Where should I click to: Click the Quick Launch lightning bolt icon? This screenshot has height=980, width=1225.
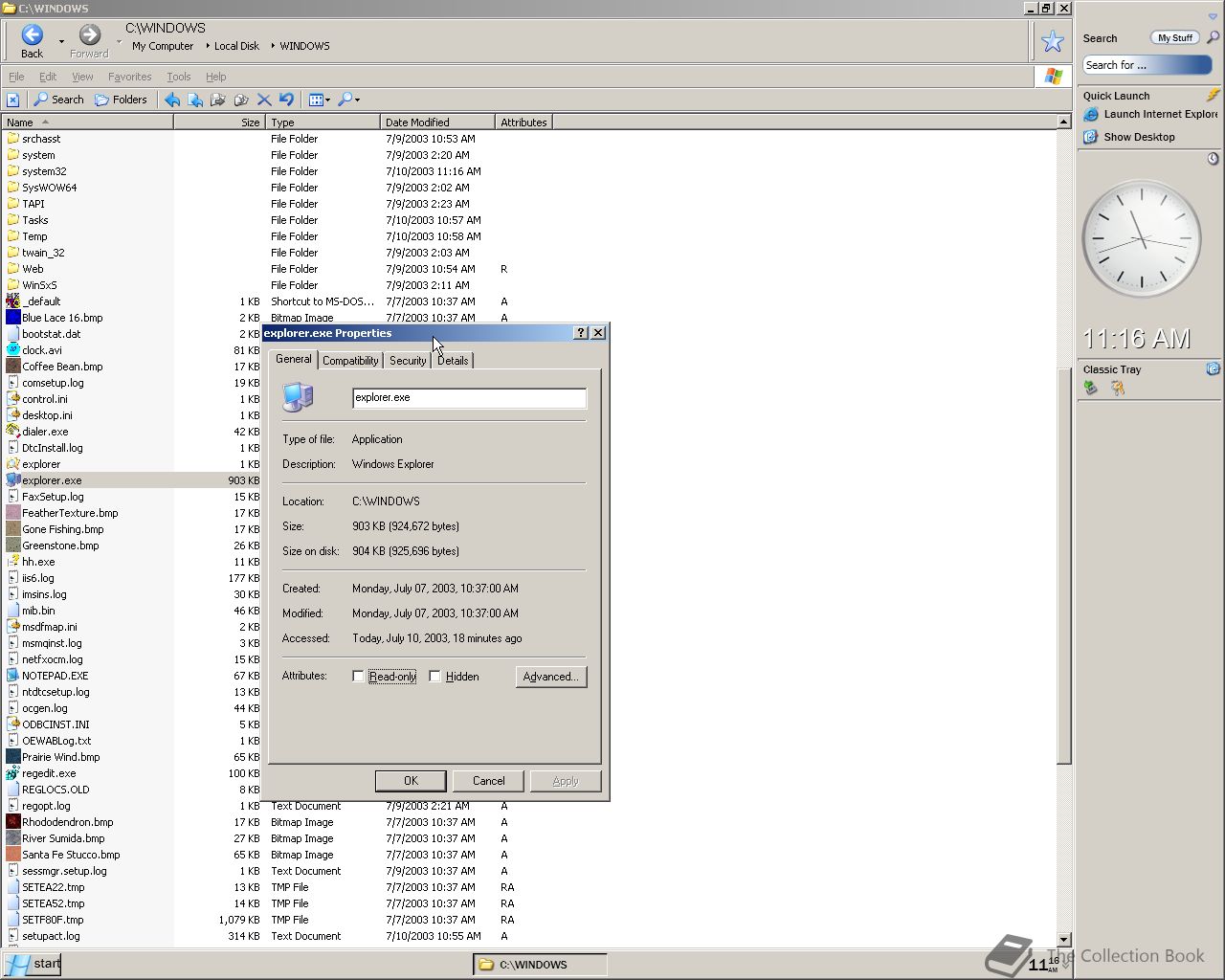coord(1213,95)
